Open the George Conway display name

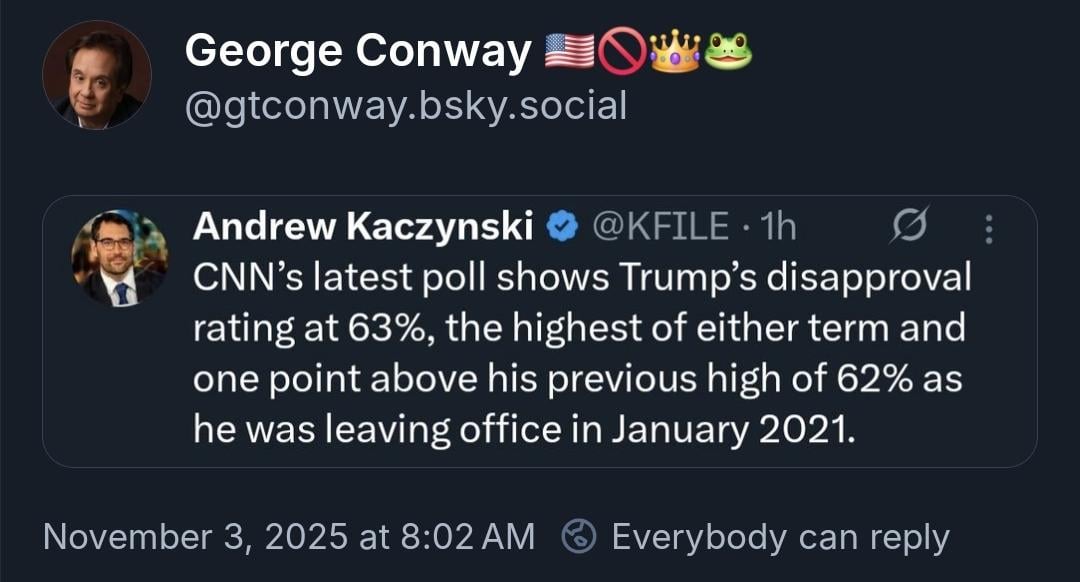(x=358, y=52)
